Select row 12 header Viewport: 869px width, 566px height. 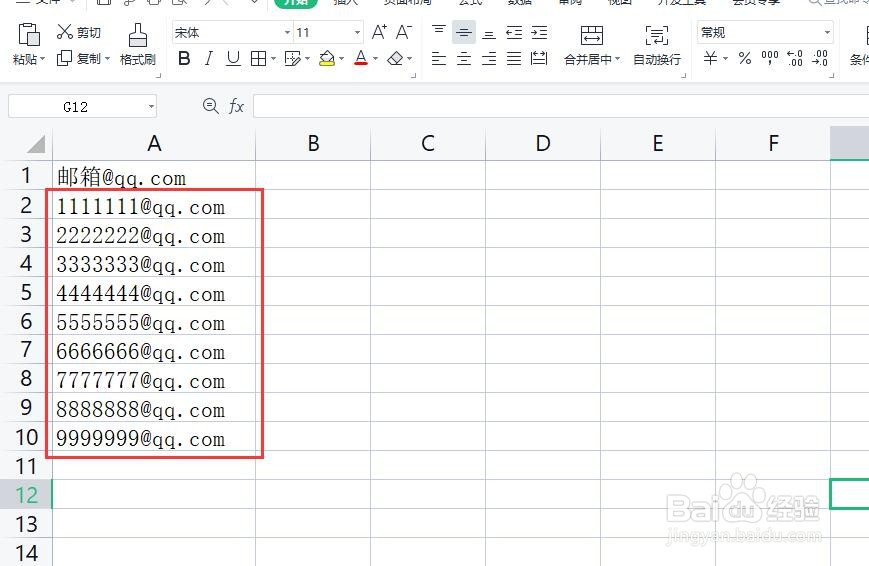[26, 494]
